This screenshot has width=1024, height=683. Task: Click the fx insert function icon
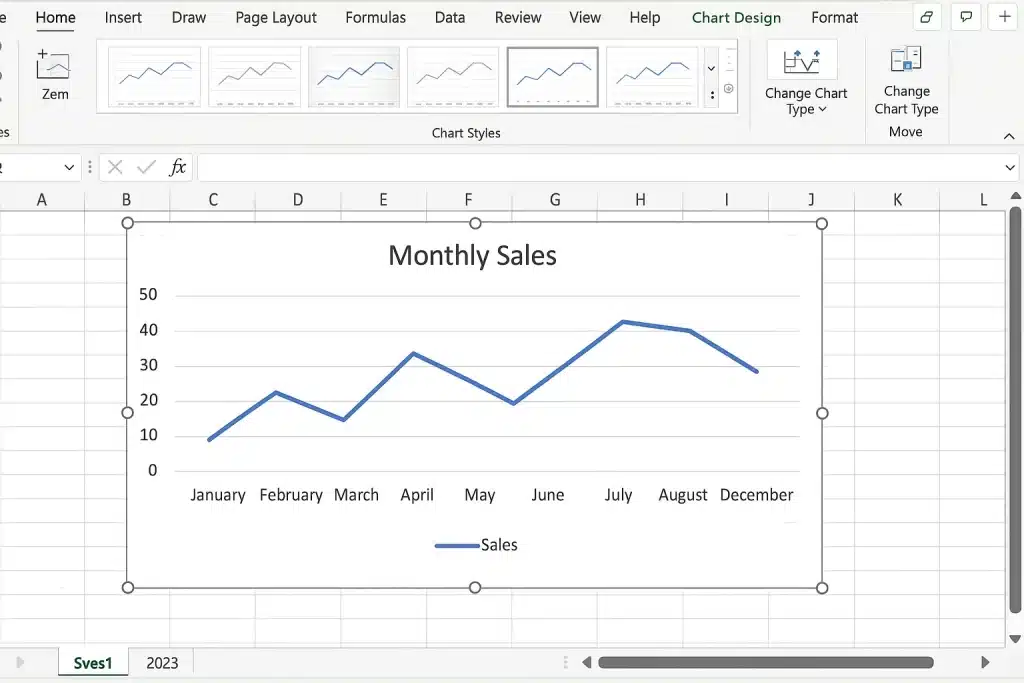point(177,167)
